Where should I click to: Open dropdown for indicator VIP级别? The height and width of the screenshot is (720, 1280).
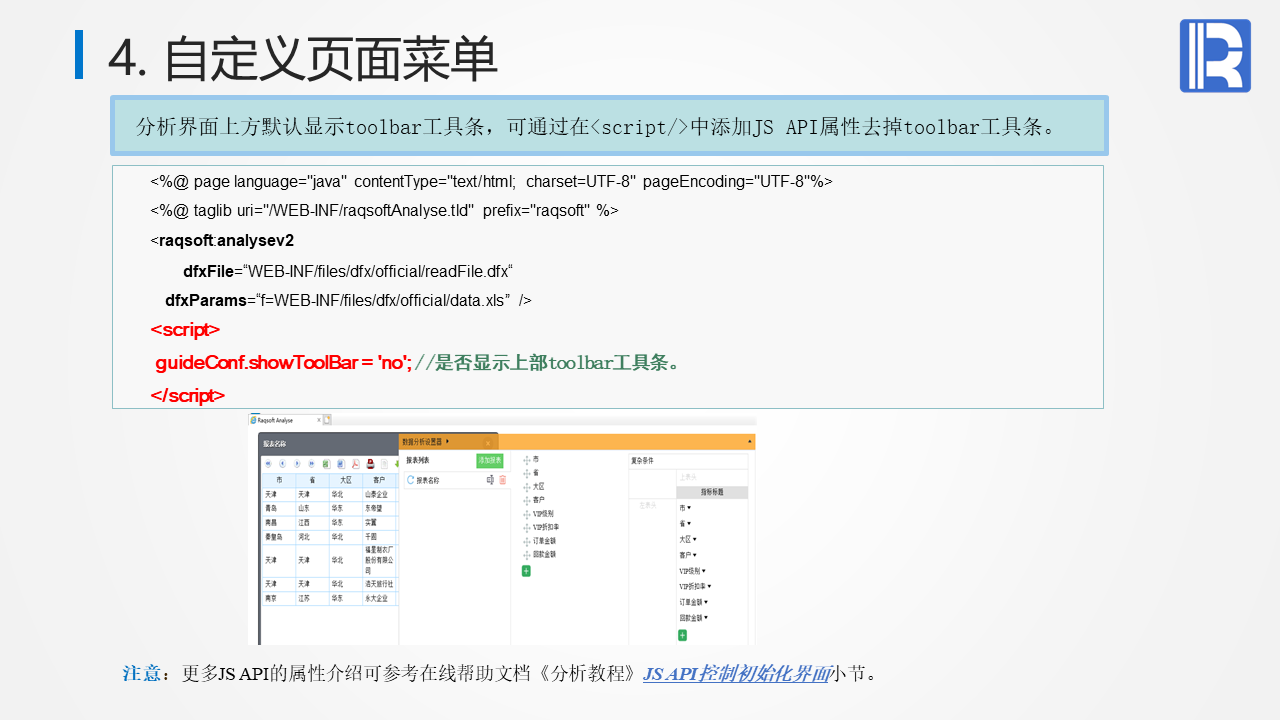(x=704, y=571)
